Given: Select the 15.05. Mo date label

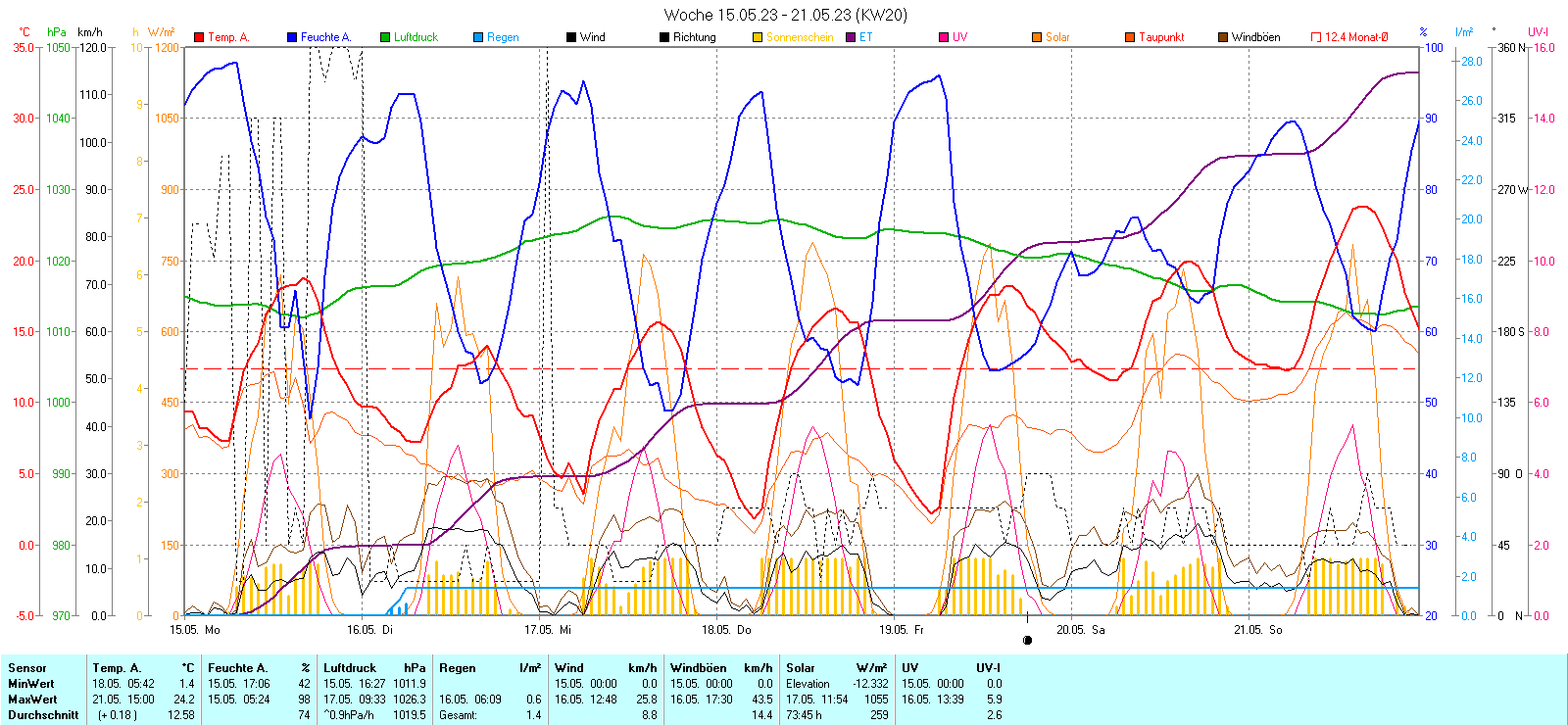Looking at the screenshot, I should coord(194,630).
